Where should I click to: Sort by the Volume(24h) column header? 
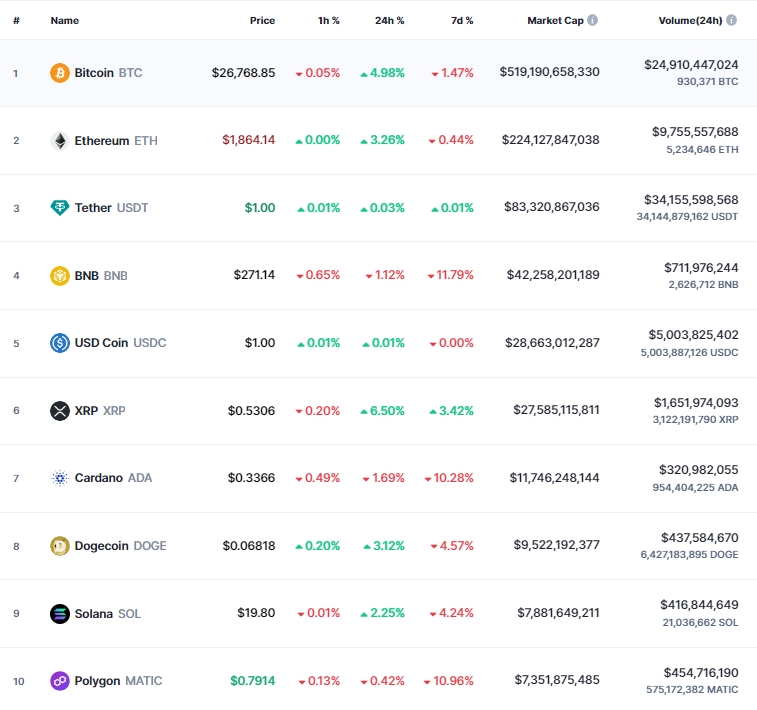pyautogui.click(x=690, y=20)
